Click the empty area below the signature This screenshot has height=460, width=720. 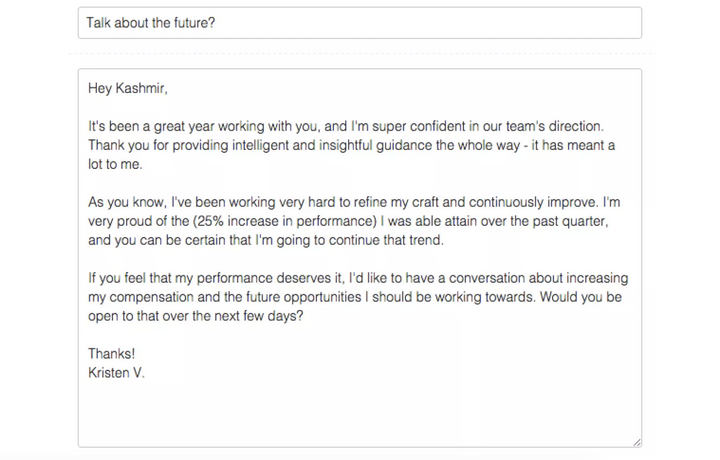click(x=360, y=413)
